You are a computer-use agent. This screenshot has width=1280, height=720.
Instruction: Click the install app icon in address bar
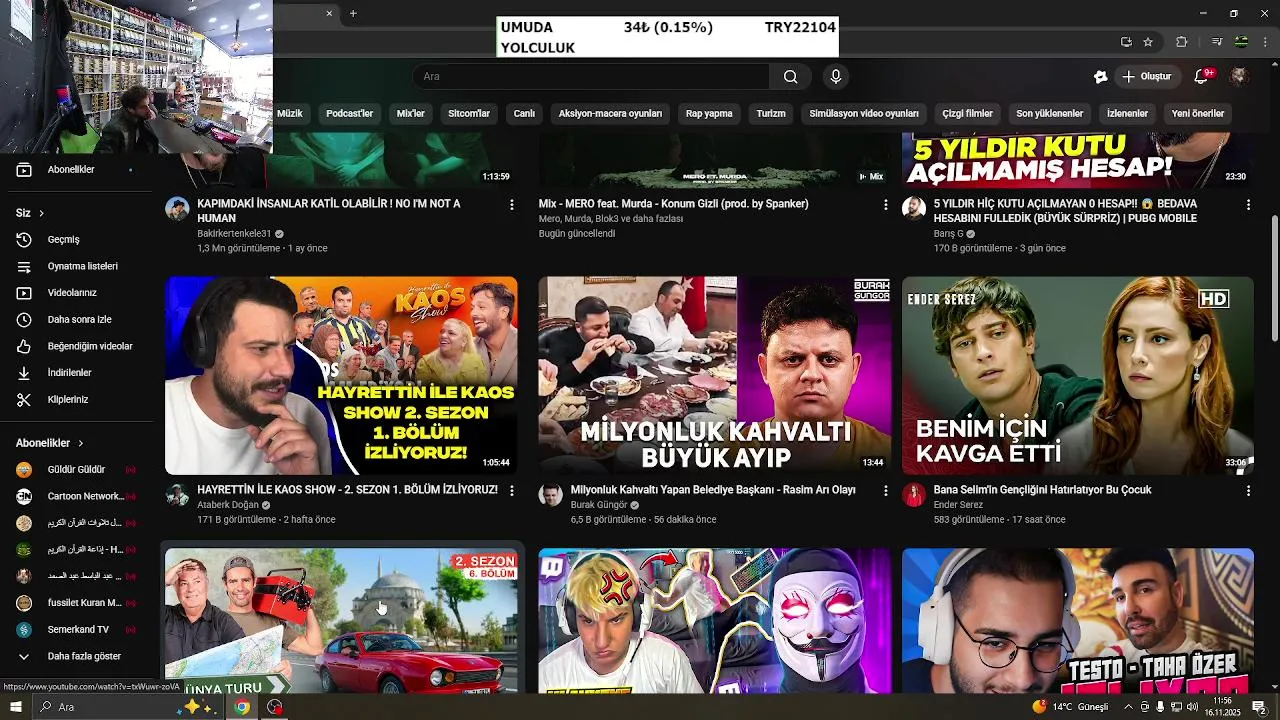coord(1126,42)
